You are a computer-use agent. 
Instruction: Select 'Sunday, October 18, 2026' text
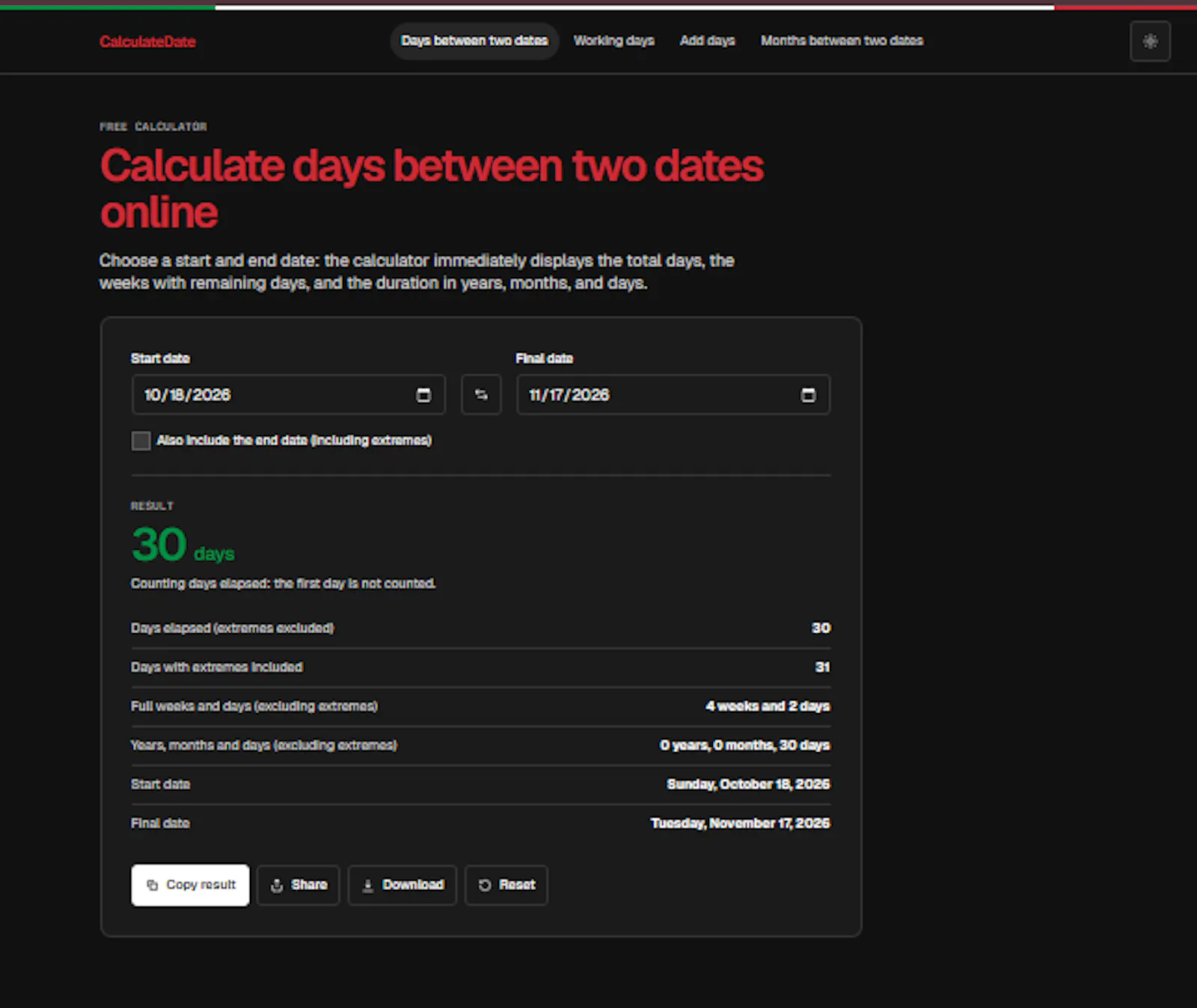pyautogui.click(x=748, y=784)
